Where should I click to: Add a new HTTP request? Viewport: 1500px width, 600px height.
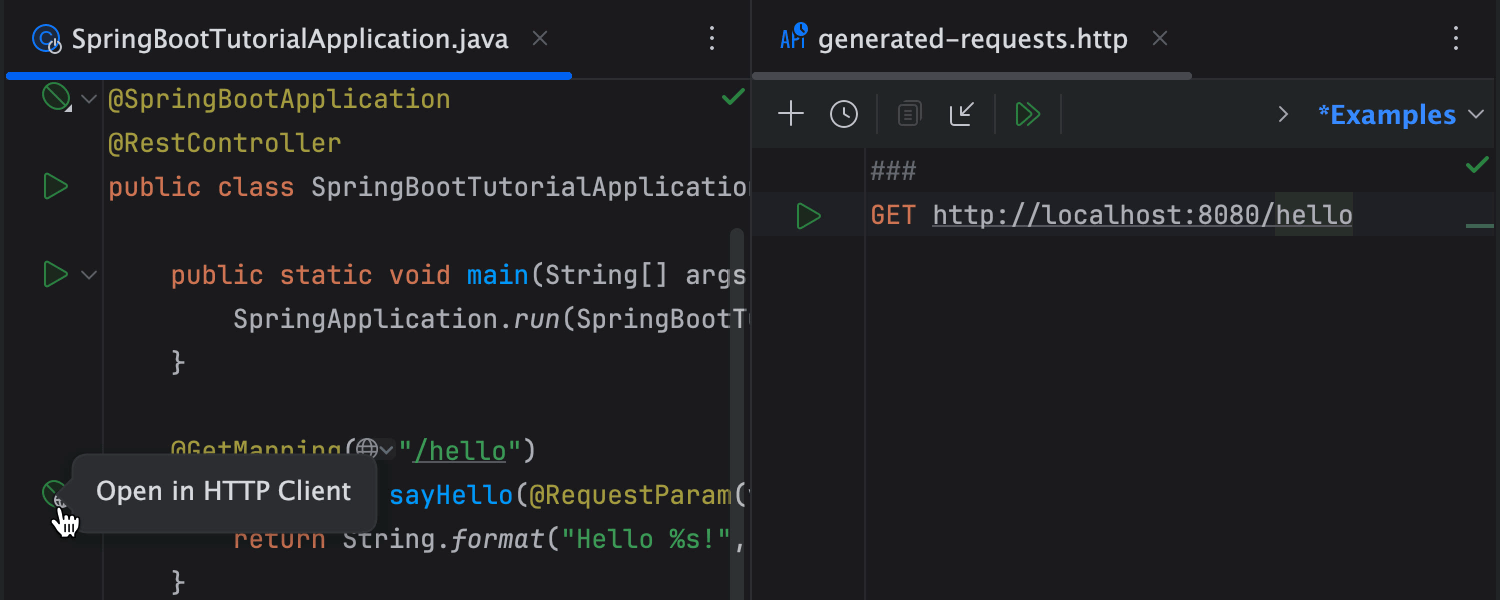click(x=790, y=113)
